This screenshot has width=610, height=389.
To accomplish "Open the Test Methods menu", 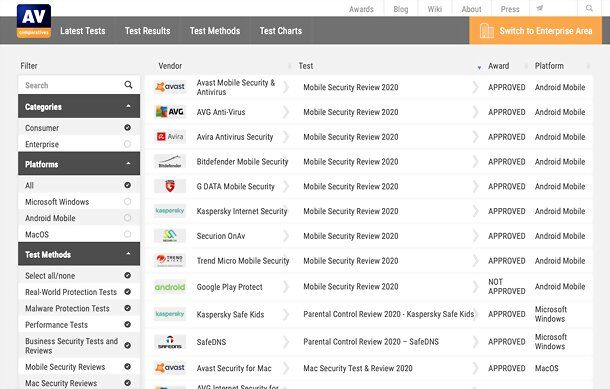I will pyautogui.click(x=215, y=31).
